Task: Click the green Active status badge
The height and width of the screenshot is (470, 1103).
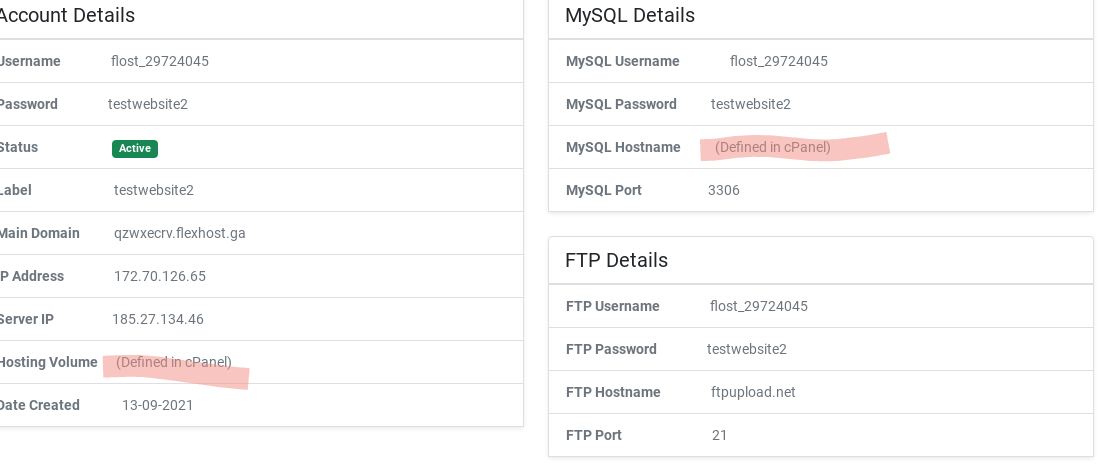Action: (x=135, y=148)
